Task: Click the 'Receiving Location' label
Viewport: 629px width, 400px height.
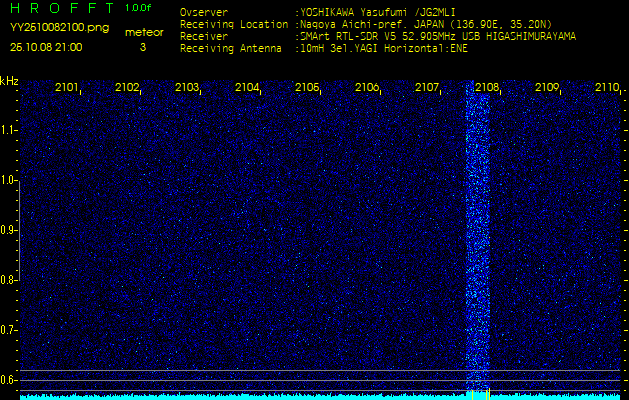Action: pyautogui.click(x=234, y=24)
